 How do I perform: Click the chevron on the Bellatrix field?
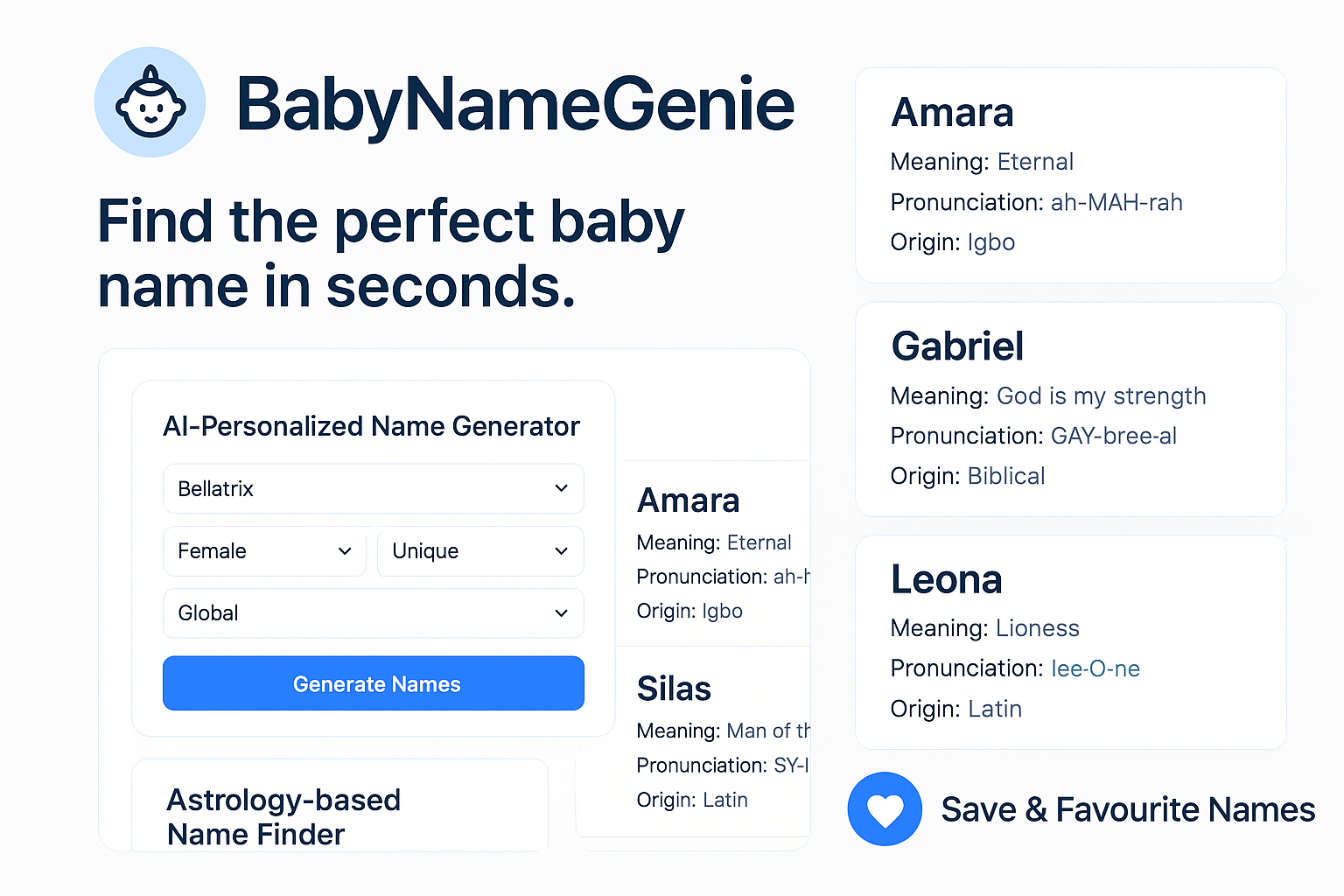coord(561,488)
